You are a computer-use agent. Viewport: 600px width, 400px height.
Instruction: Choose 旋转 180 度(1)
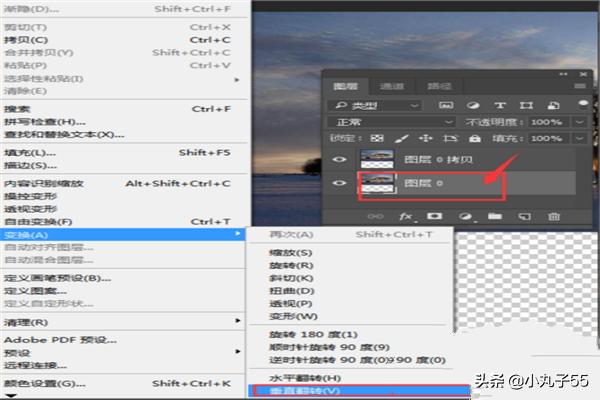pos(350,334)
